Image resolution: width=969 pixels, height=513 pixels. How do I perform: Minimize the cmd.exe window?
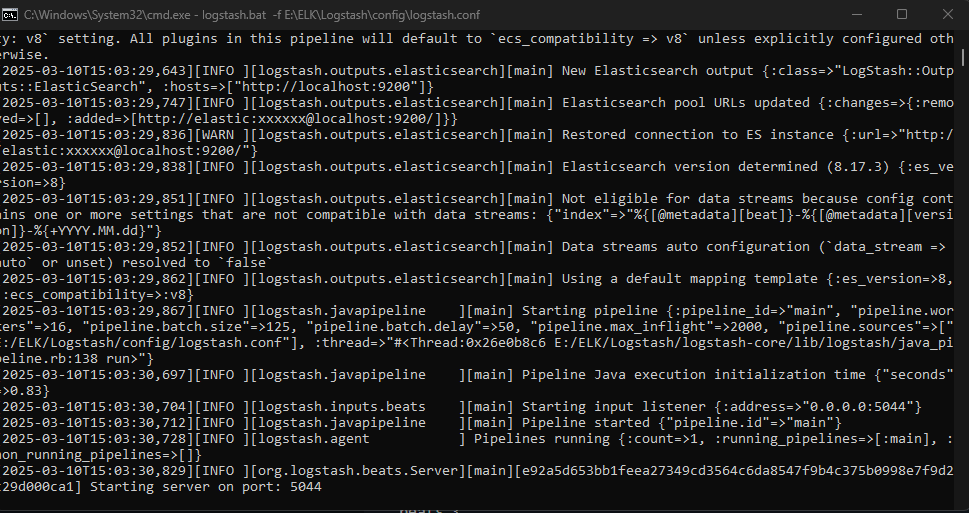coord(857,14)
